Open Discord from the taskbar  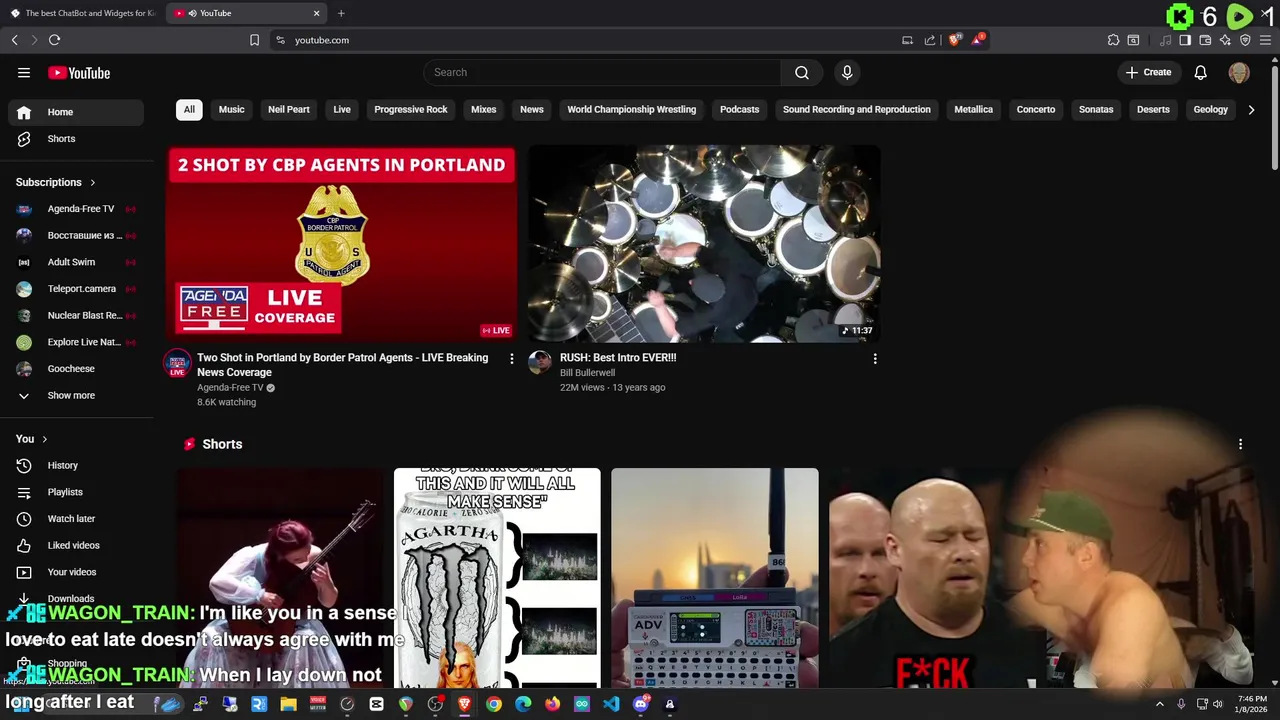pos(641,704)
